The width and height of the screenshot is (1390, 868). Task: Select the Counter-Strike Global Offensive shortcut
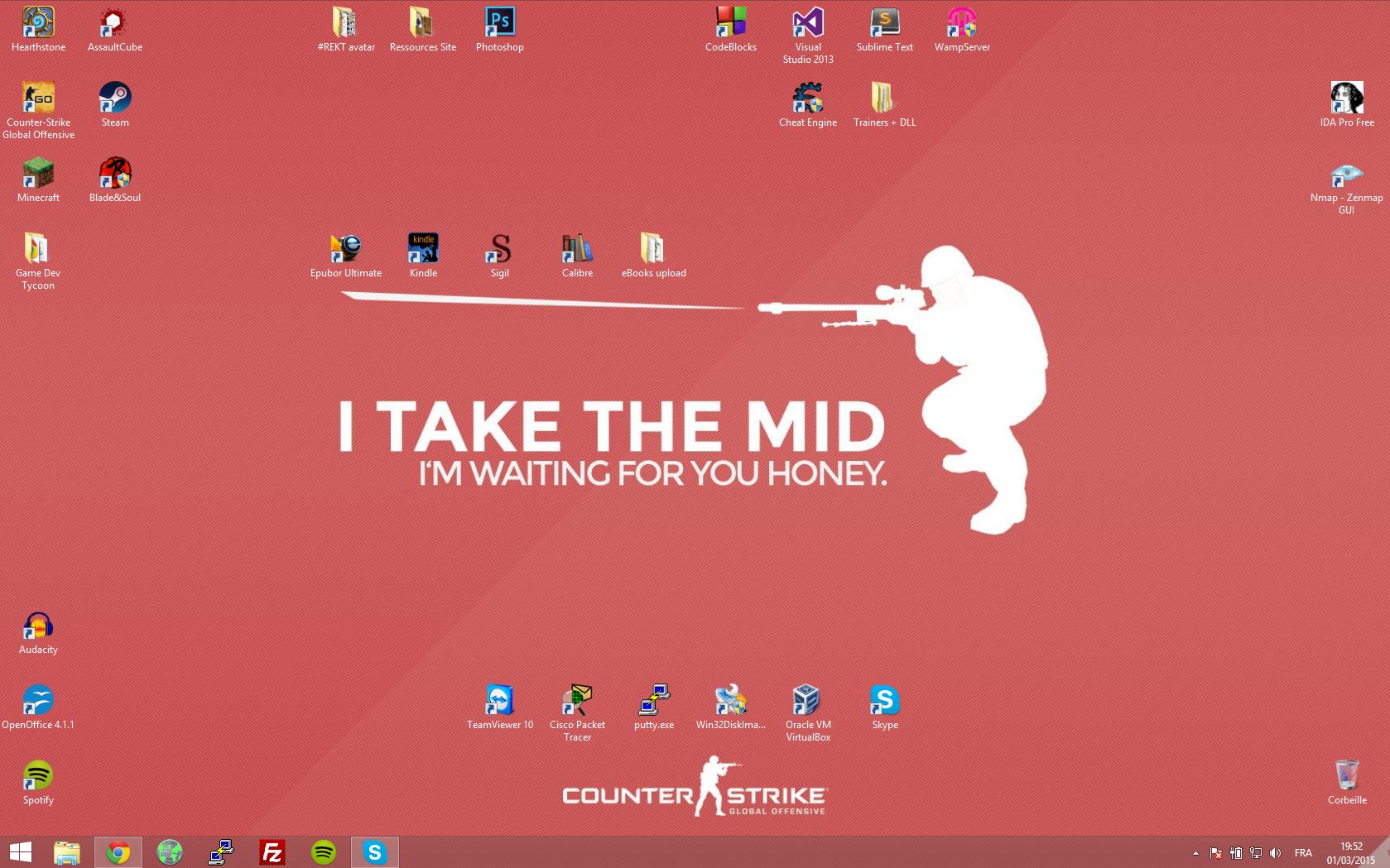(38, 111)
